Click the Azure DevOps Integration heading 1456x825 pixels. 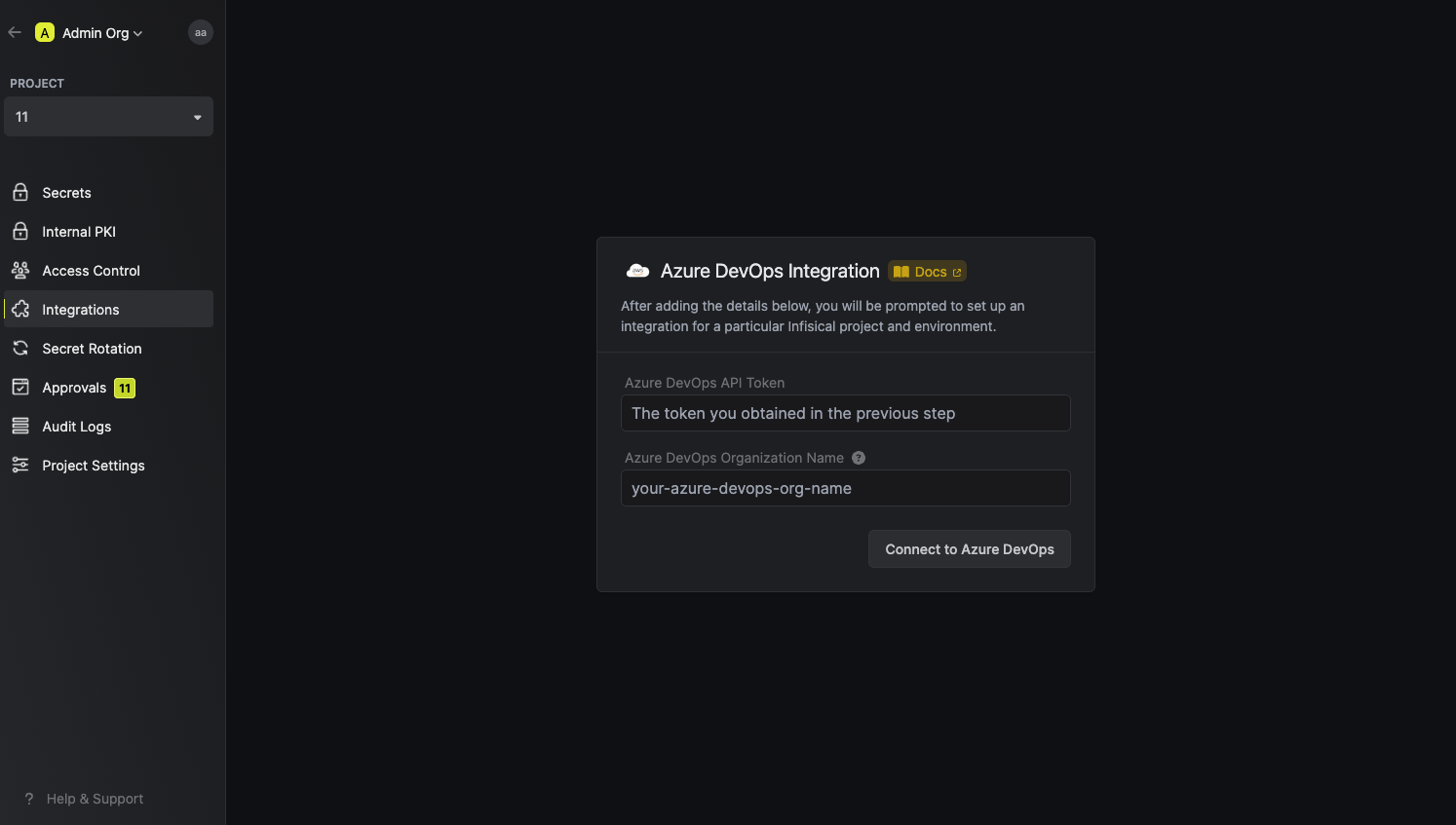(770, 271)
